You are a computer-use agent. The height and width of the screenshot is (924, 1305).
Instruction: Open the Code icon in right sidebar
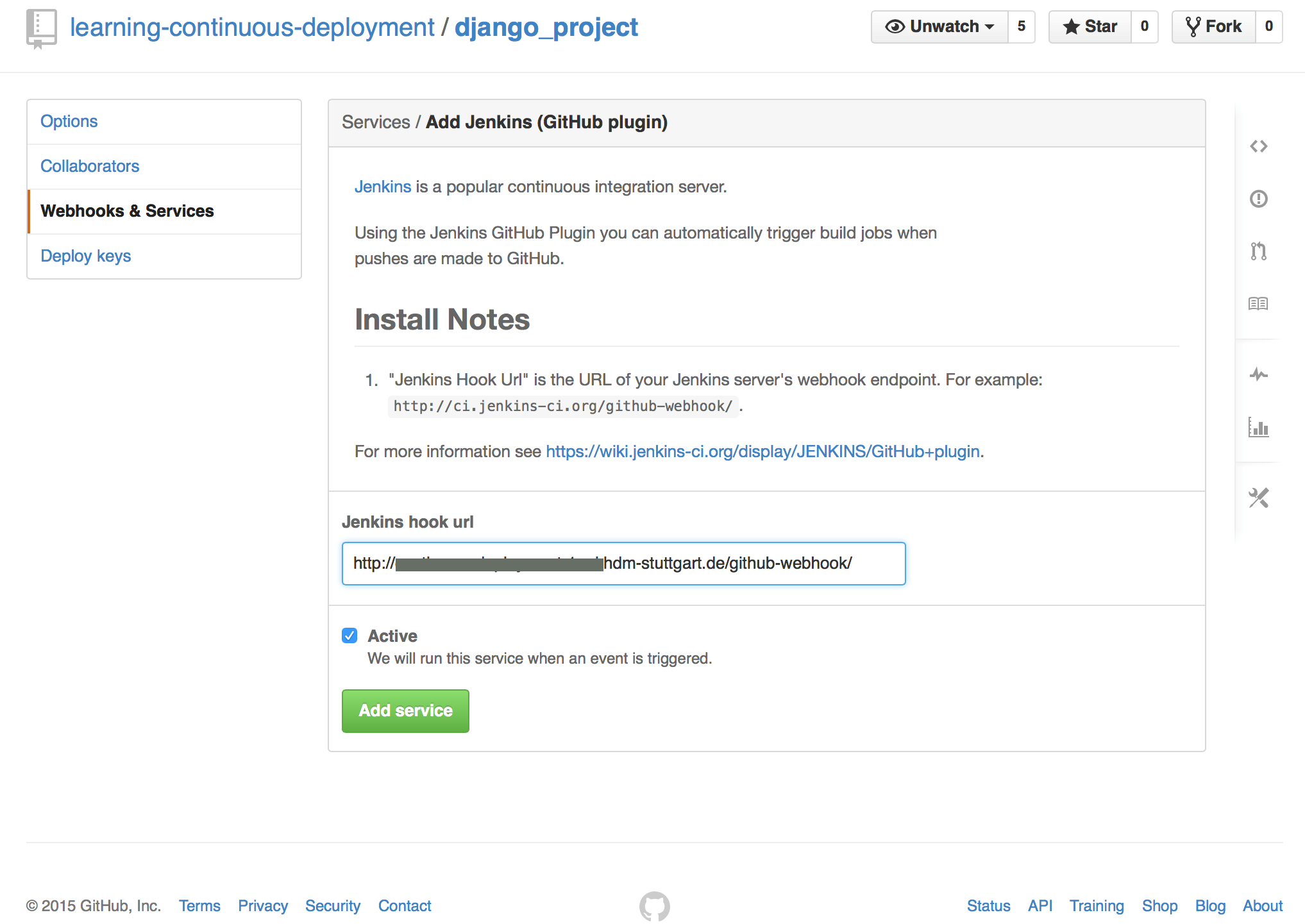point(1258,146)
